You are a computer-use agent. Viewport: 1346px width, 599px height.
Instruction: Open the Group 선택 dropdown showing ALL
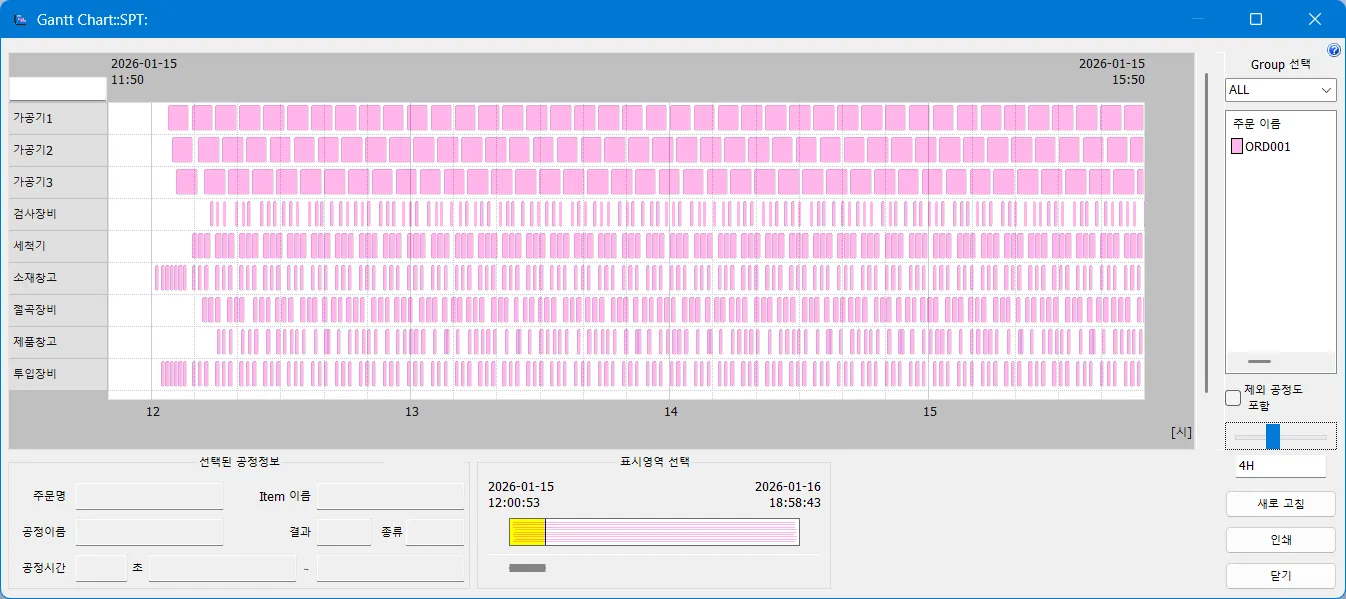(x=1281, y=90)
